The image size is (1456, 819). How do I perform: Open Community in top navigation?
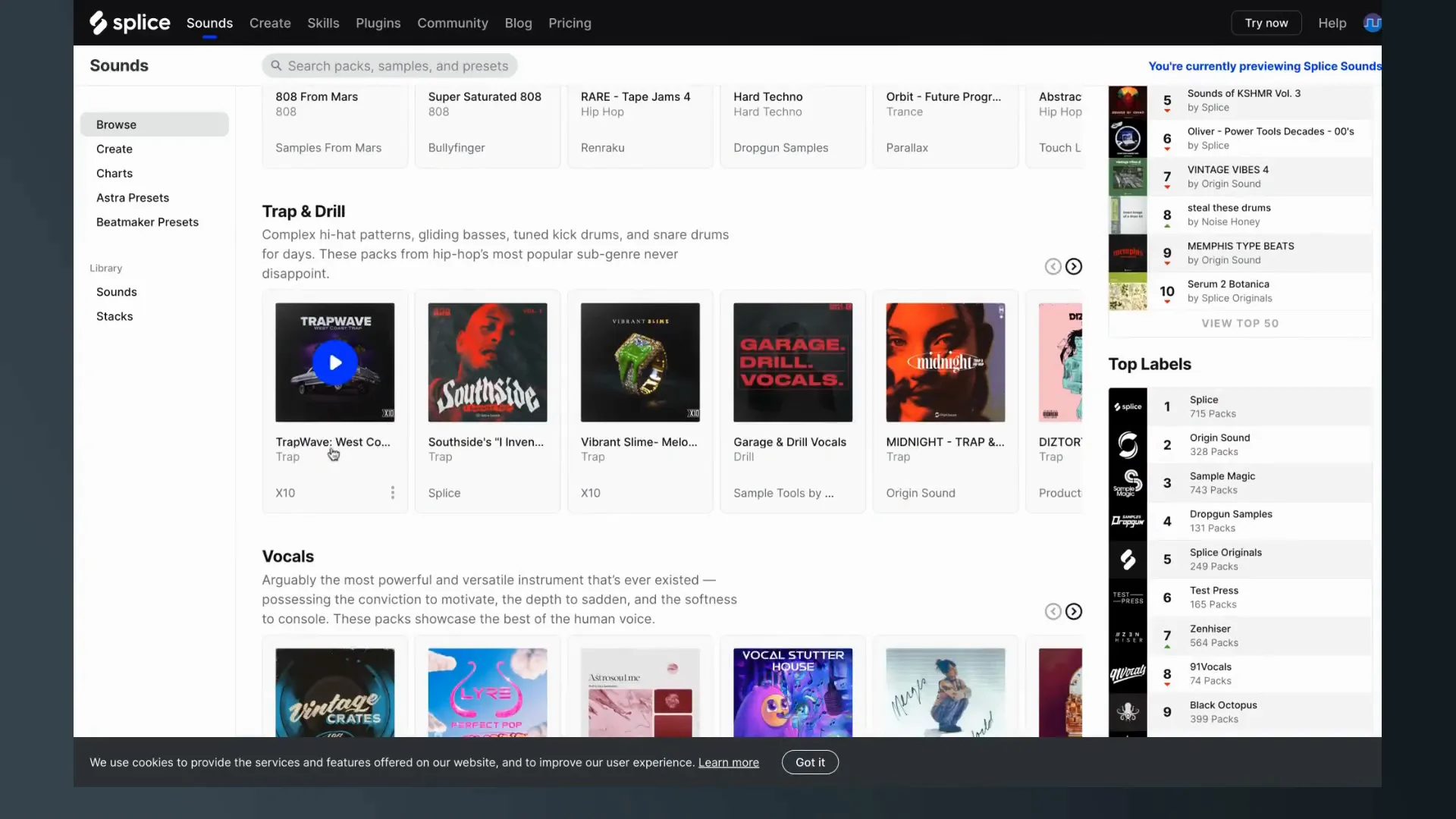(x=453, y=23)
